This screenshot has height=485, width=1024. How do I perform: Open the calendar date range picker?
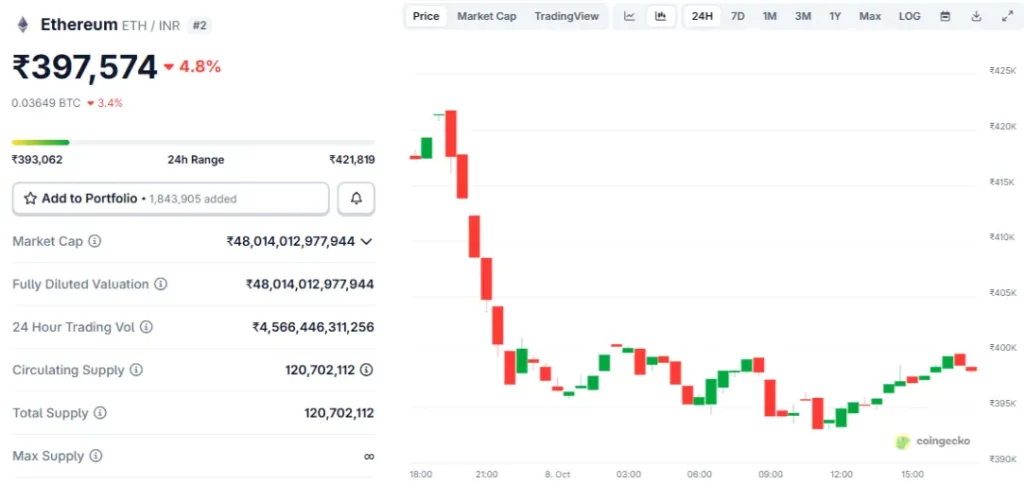(x=945, y=16)
